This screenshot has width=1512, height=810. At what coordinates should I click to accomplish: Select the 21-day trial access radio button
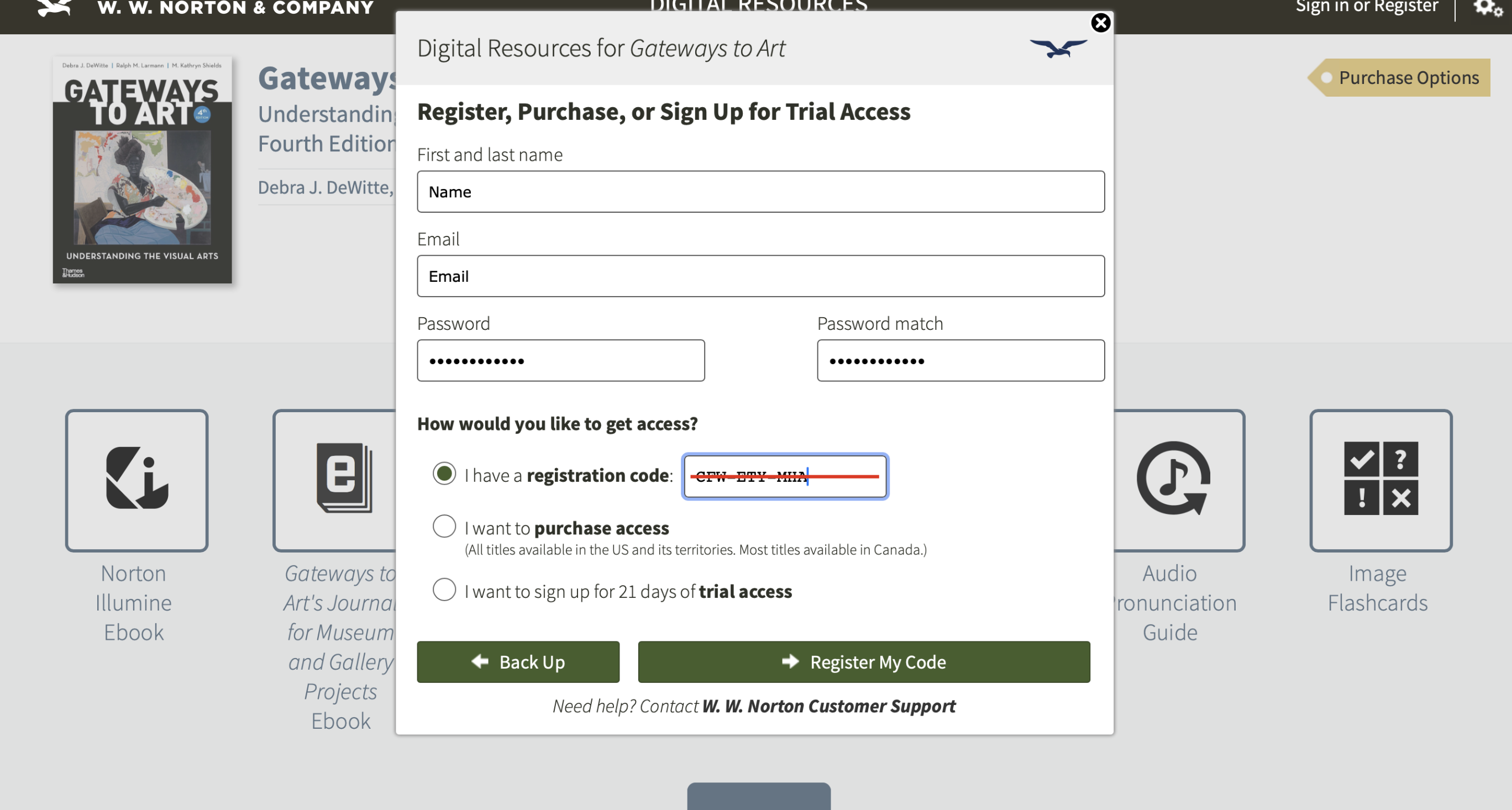444,590
